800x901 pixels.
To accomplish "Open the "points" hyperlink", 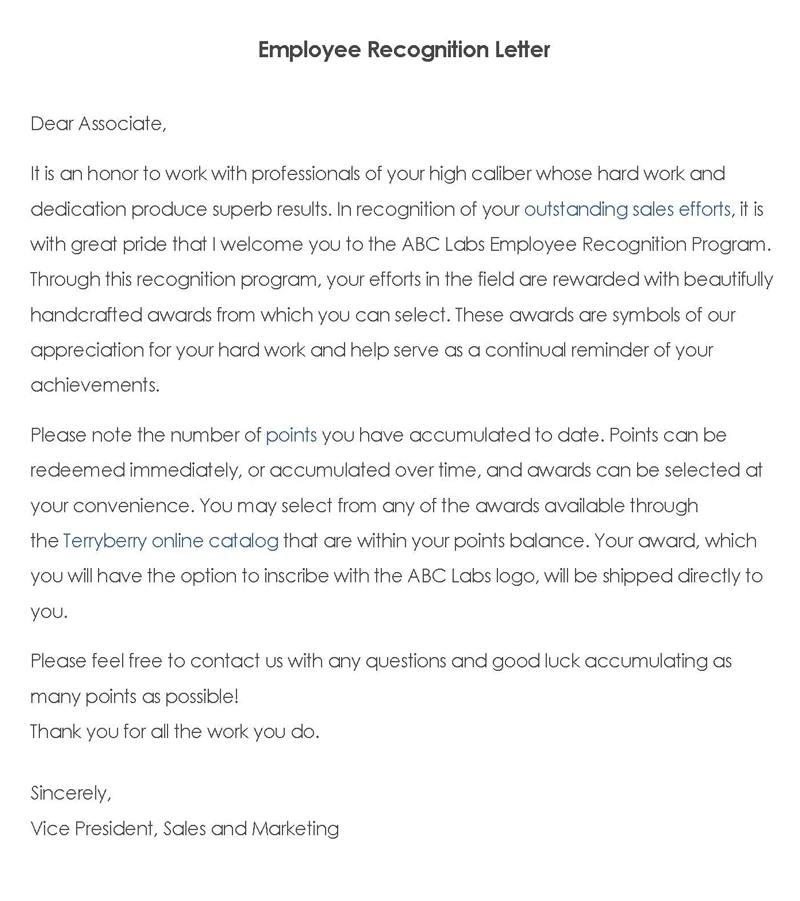I will (x=291, y=435).
